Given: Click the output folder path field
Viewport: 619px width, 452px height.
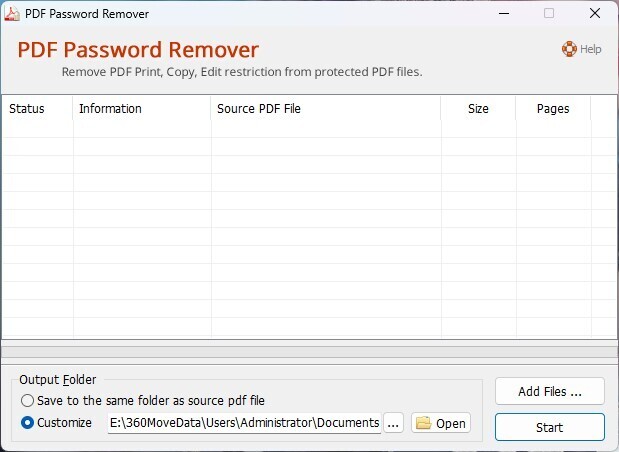Looking at the screenshot, I should 244,423.
